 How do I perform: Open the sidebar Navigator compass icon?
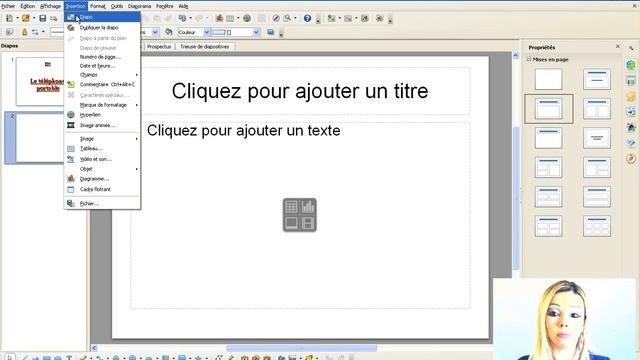[631, 158]
